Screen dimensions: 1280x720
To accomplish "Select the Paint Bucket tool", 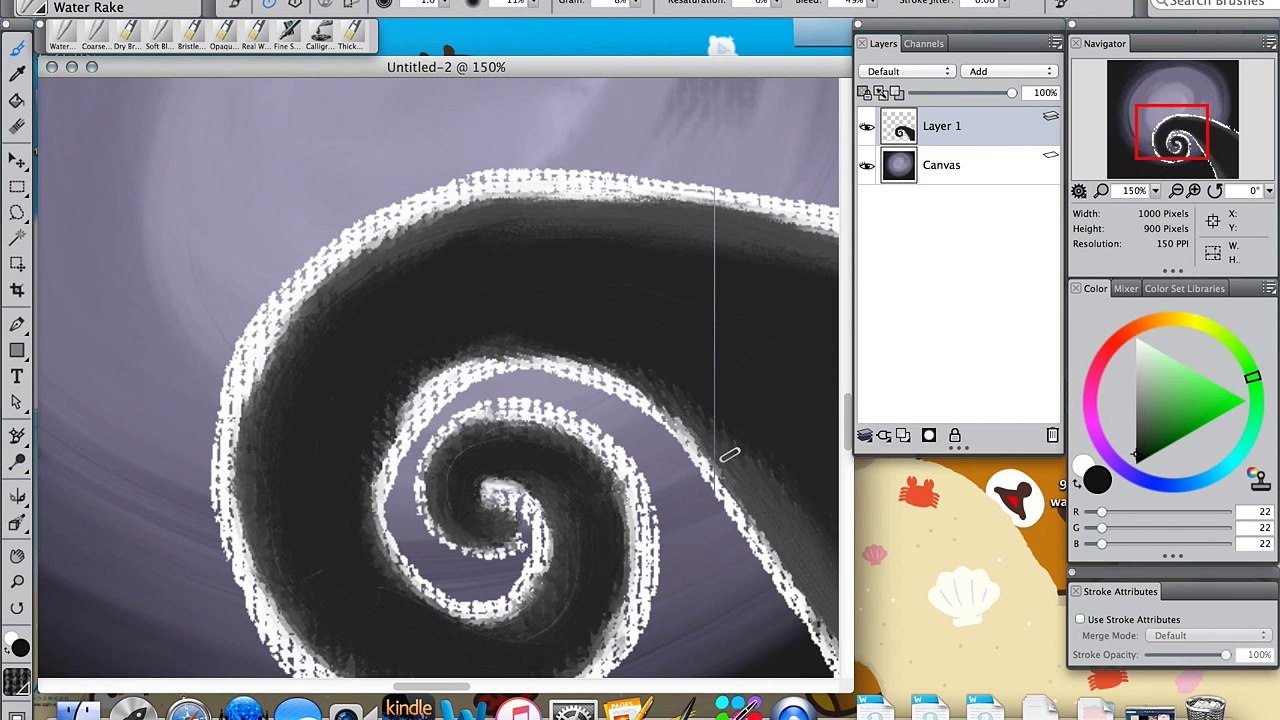I will 17,101.
